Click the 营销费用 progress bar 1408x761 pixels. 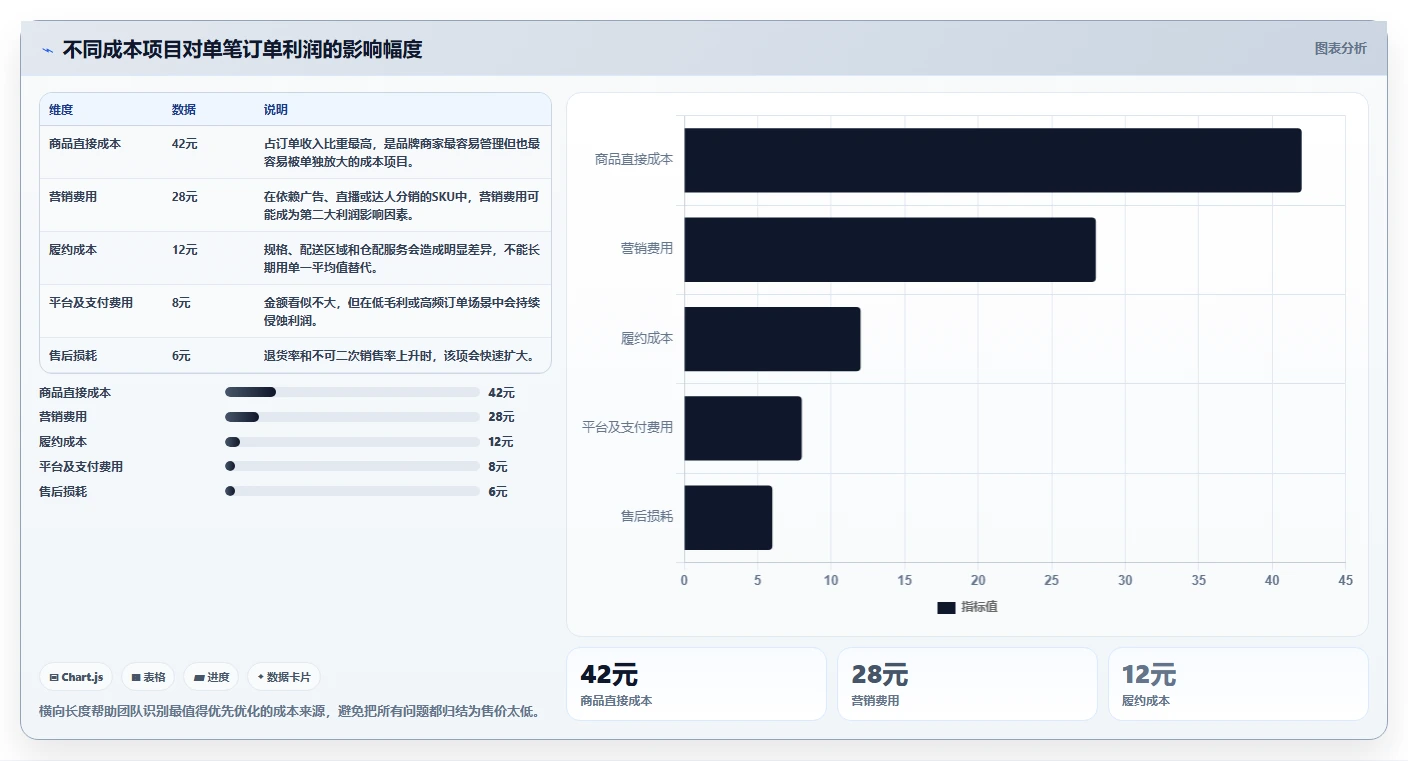(353, 417)
